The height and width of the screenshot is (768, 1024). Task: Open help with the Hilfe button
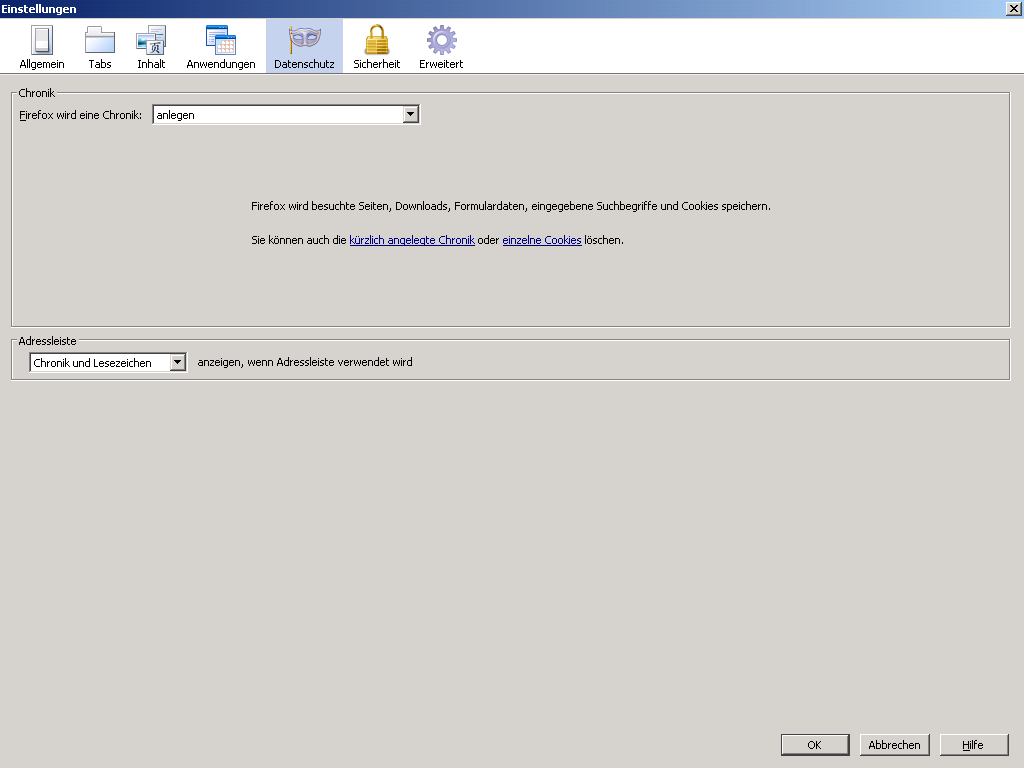click(x=973, y=744)
